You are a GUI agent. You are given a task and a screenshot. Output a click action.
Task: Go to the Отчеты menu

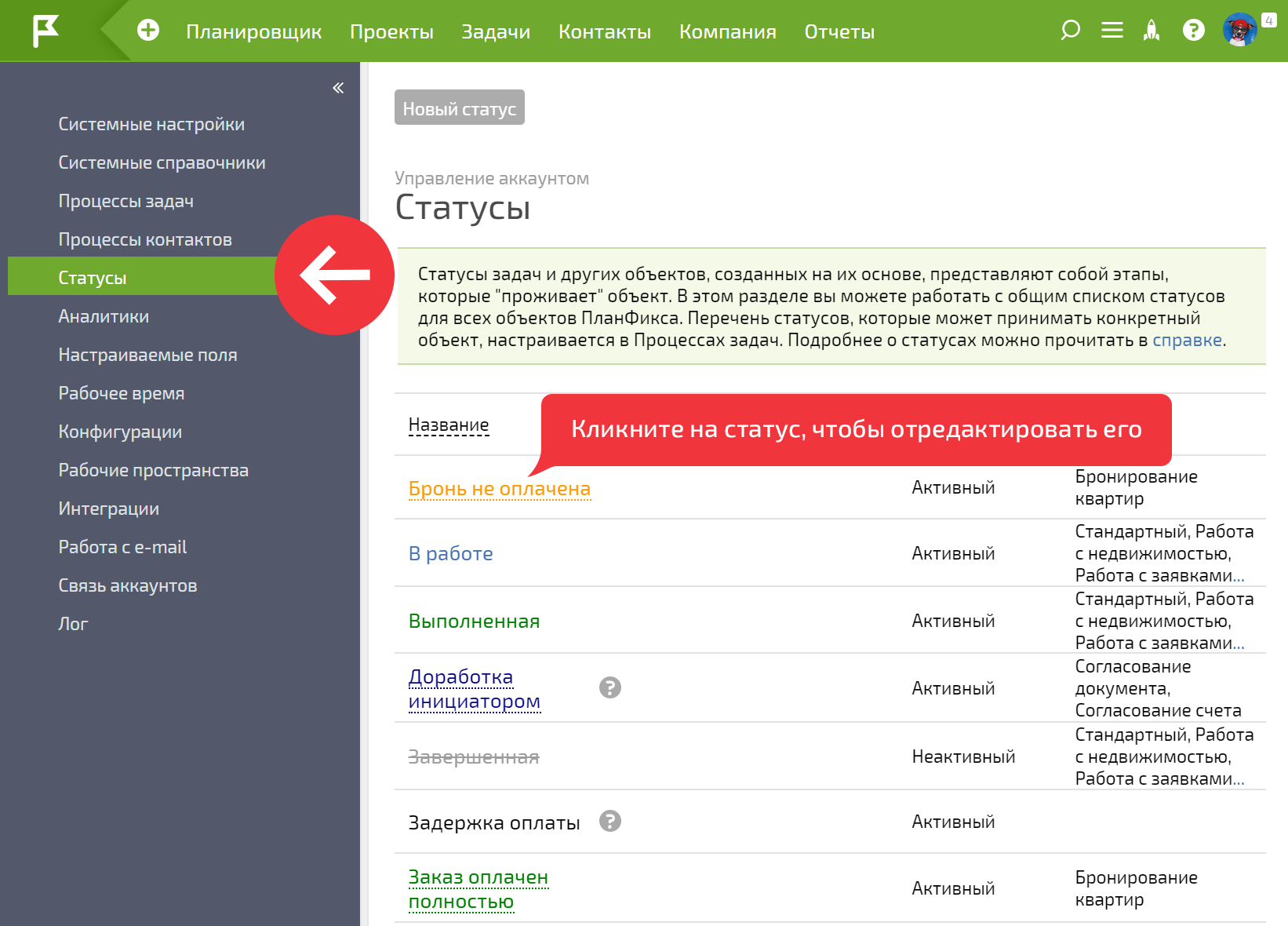point(839,31)
